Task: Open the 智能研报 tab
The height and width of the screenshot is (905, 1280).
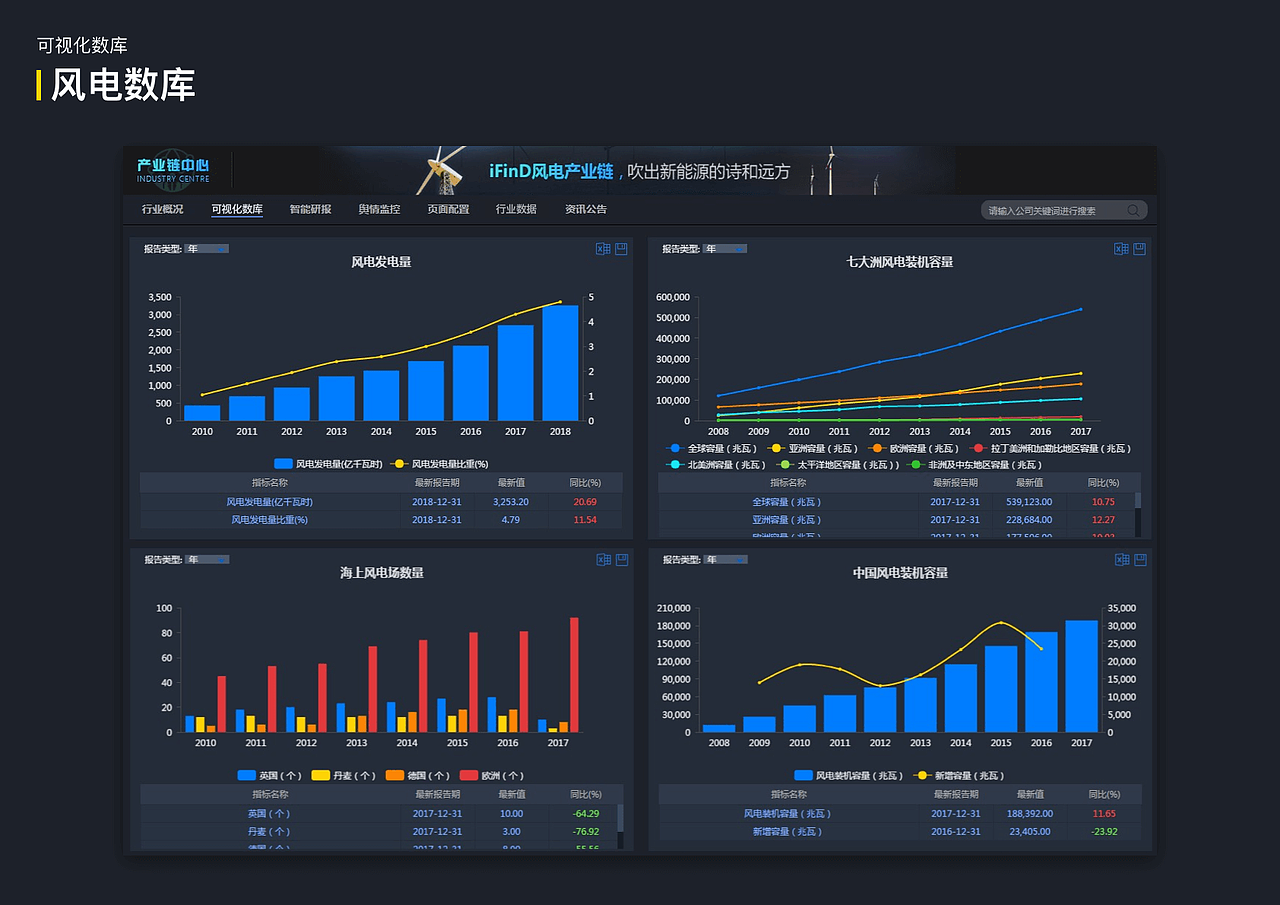Action: (310, 209)
